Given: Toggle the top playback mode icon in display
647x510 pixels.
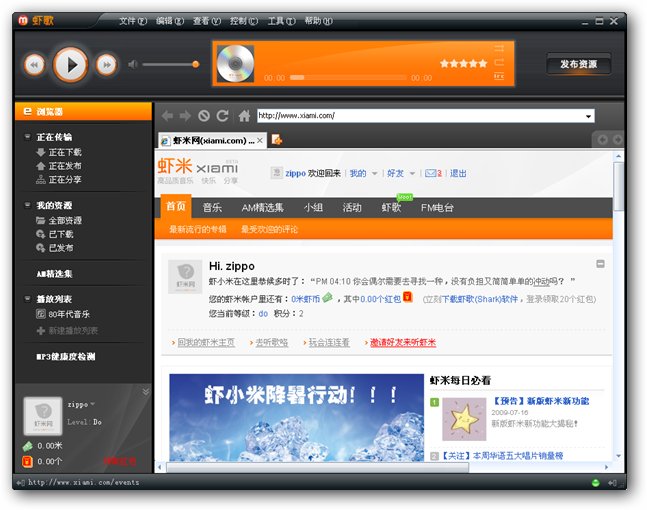Looking at the screenshot, I should [499, 49].
